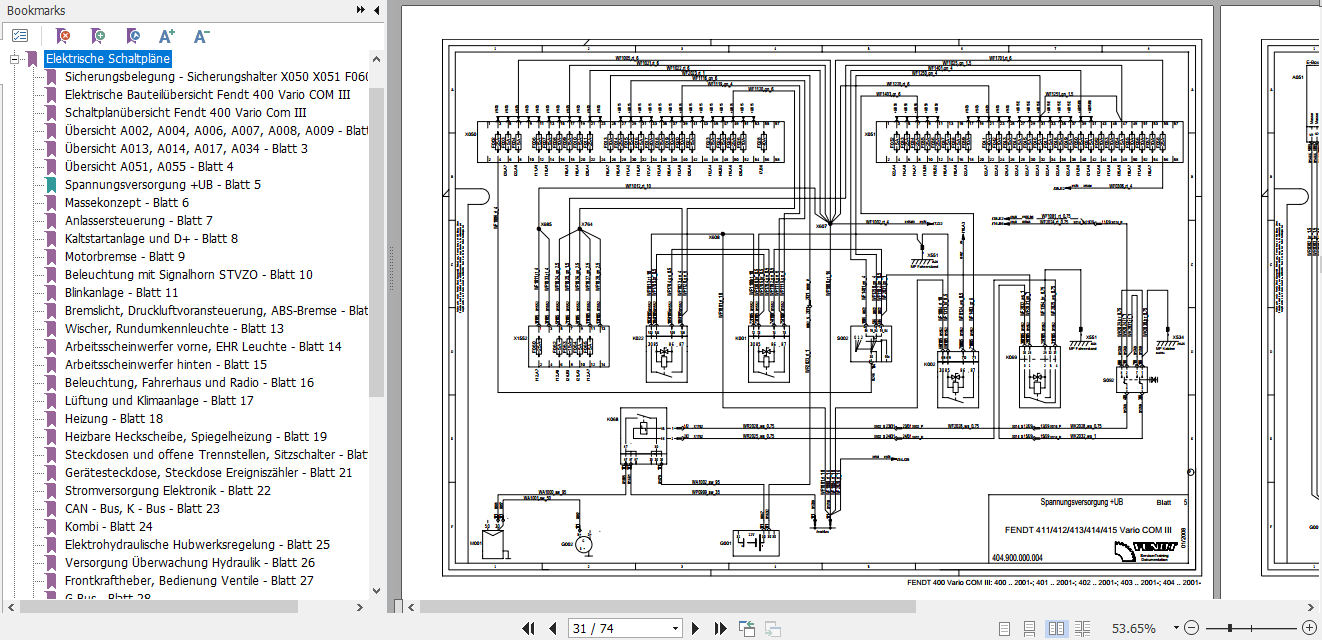Click the zoom out minus button
The width and height of the screenshot is (1322, 640).
(1191, 628)
